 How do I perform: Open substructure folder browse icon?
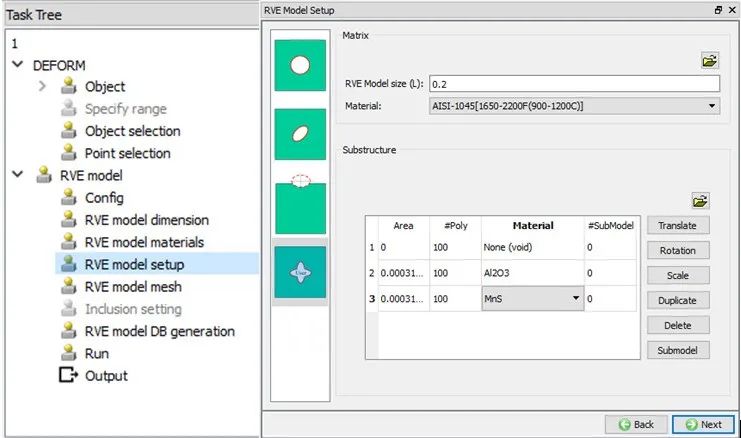[700, 200]
